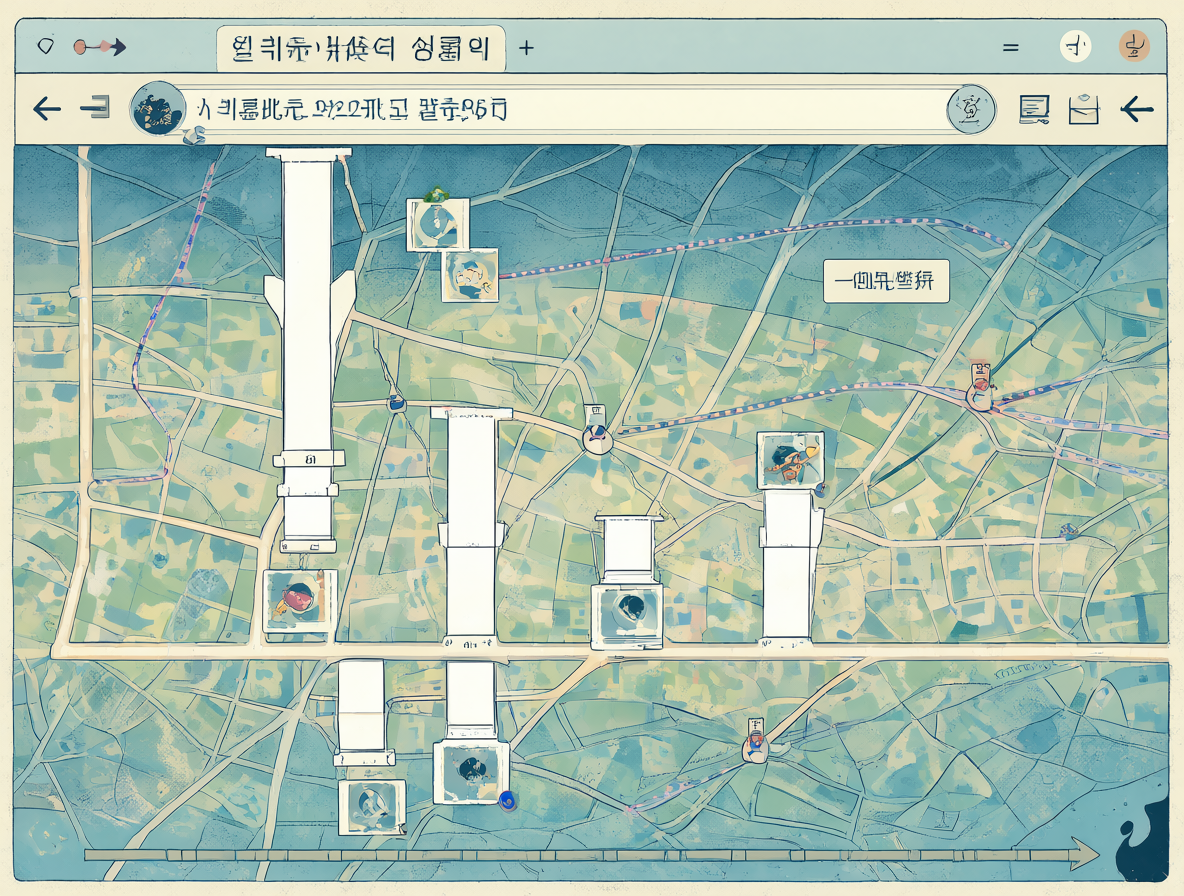This screenshot has height=896, width=1184.
Task: Select the open browser tab
Action: [360, 49]
